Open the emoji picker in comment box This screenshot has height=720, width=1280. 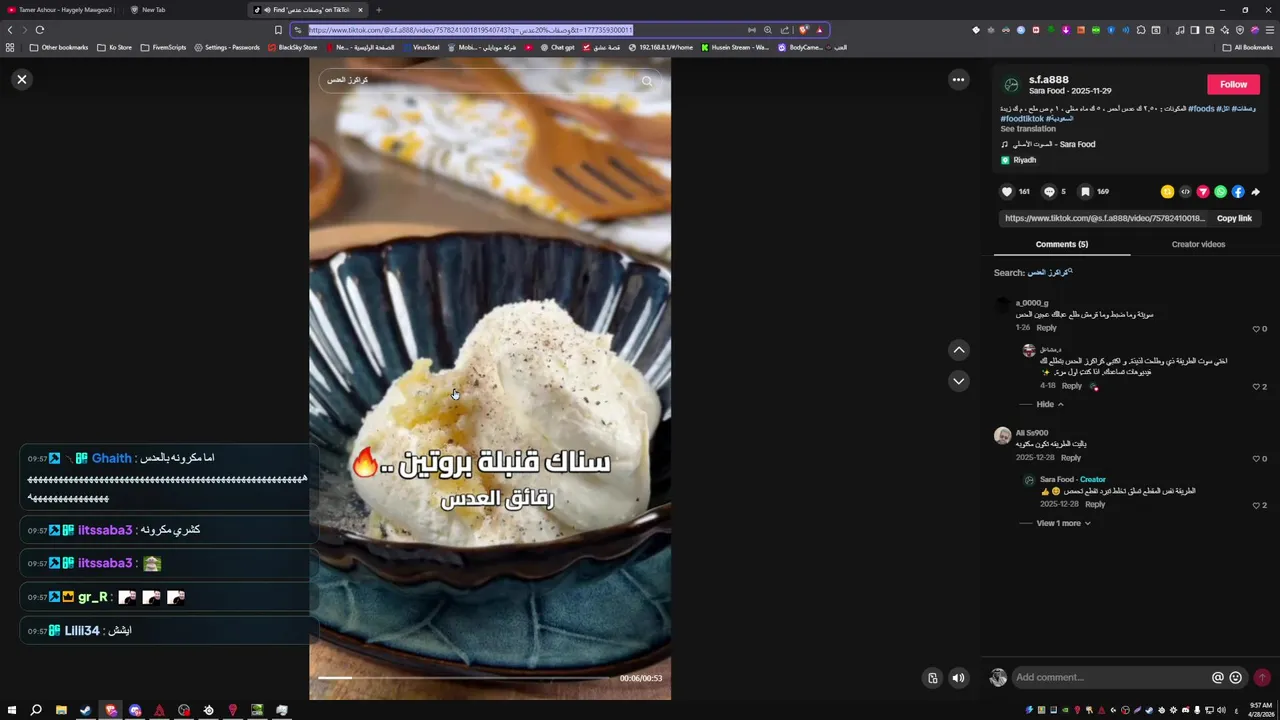(x=1236, y=677)
